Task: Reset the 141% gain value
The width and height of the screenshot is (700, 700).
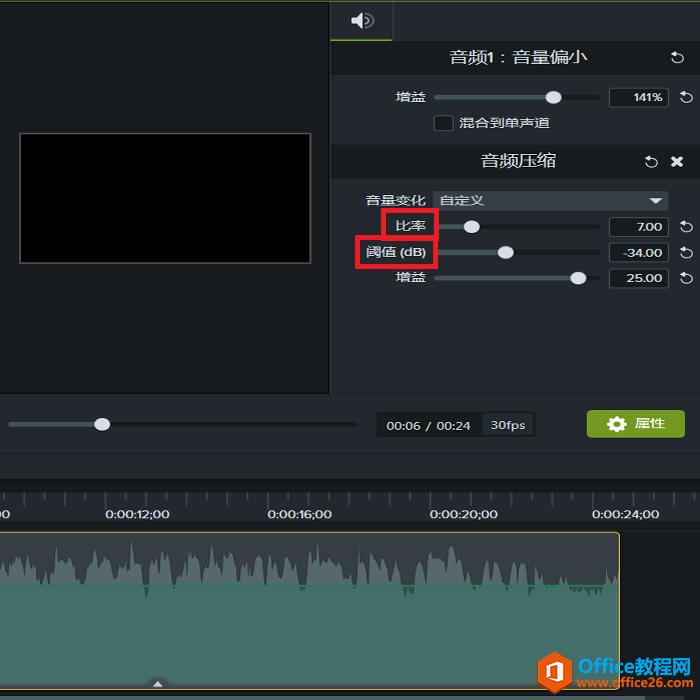Action: [686, 98]
